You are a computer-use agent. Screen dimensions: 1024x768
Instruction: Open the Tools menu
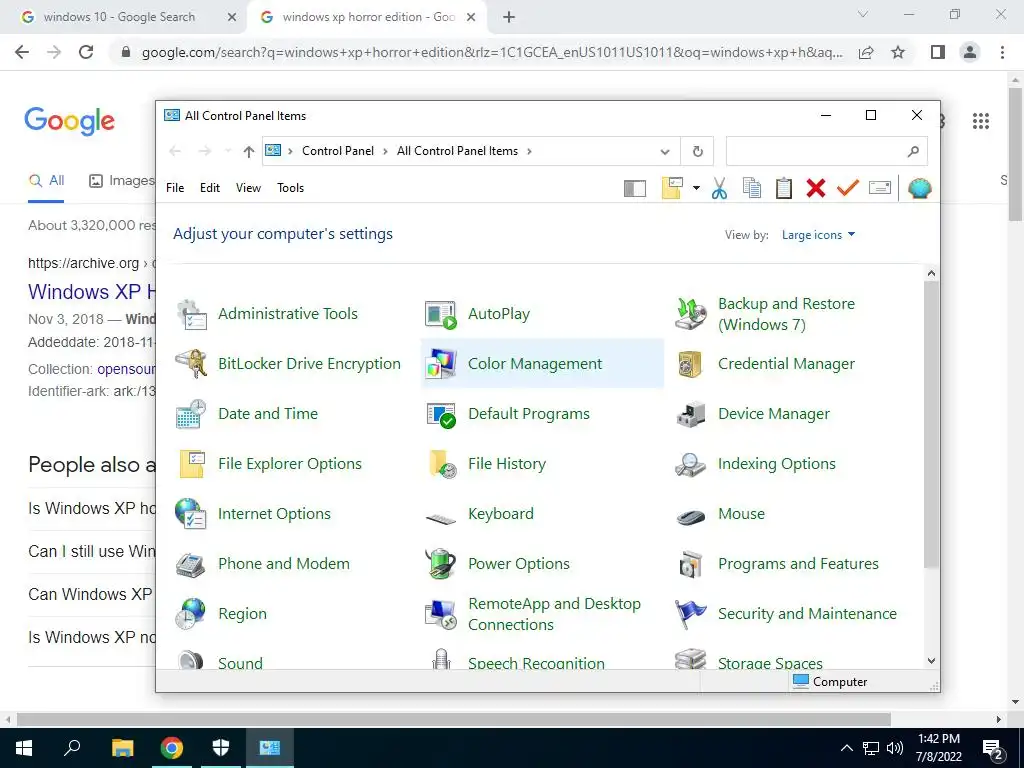tap(291, 188)
